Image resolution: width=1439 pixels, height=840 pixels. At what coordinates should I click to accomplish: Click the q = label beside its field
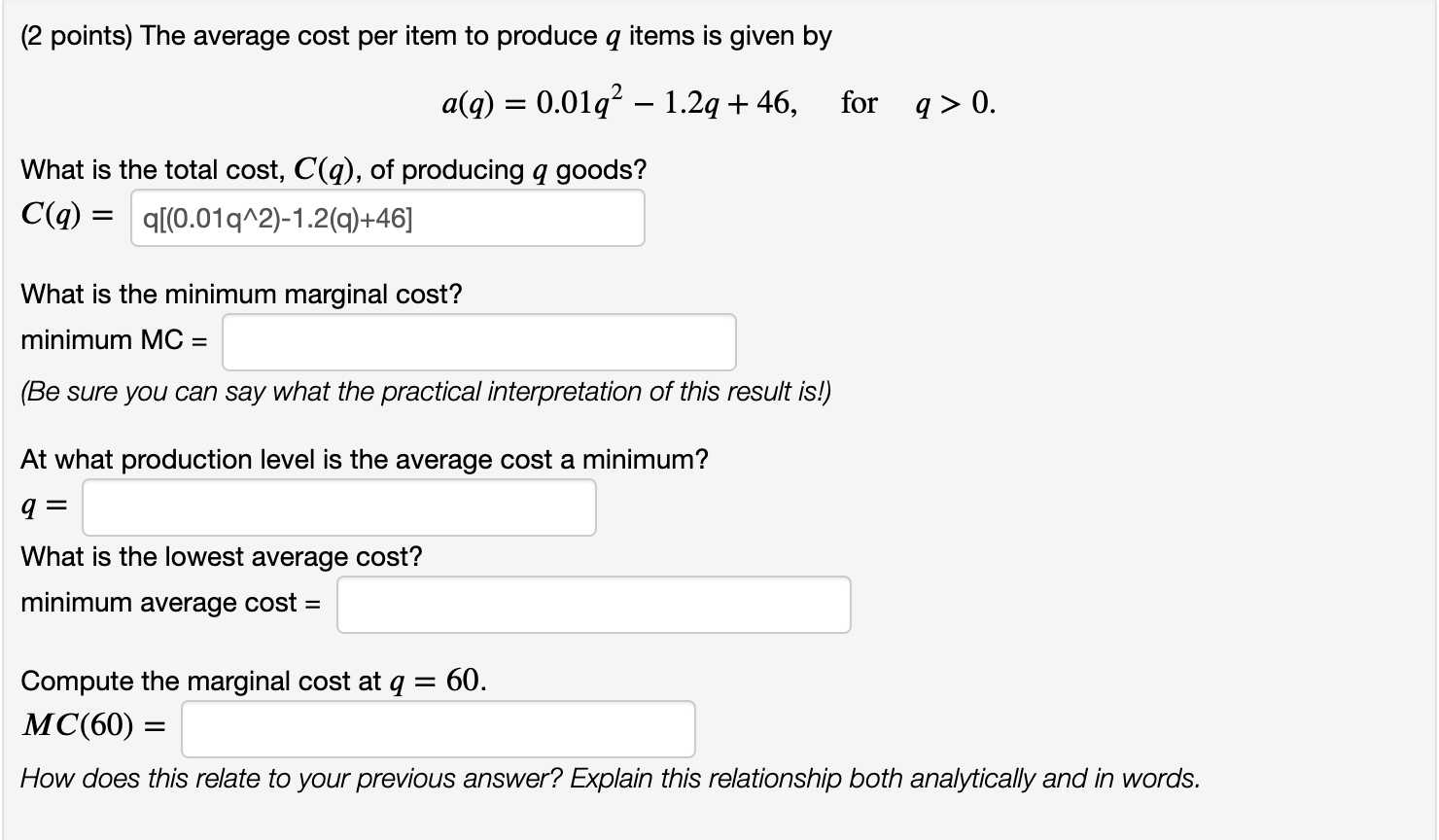(x=42, y=505)
